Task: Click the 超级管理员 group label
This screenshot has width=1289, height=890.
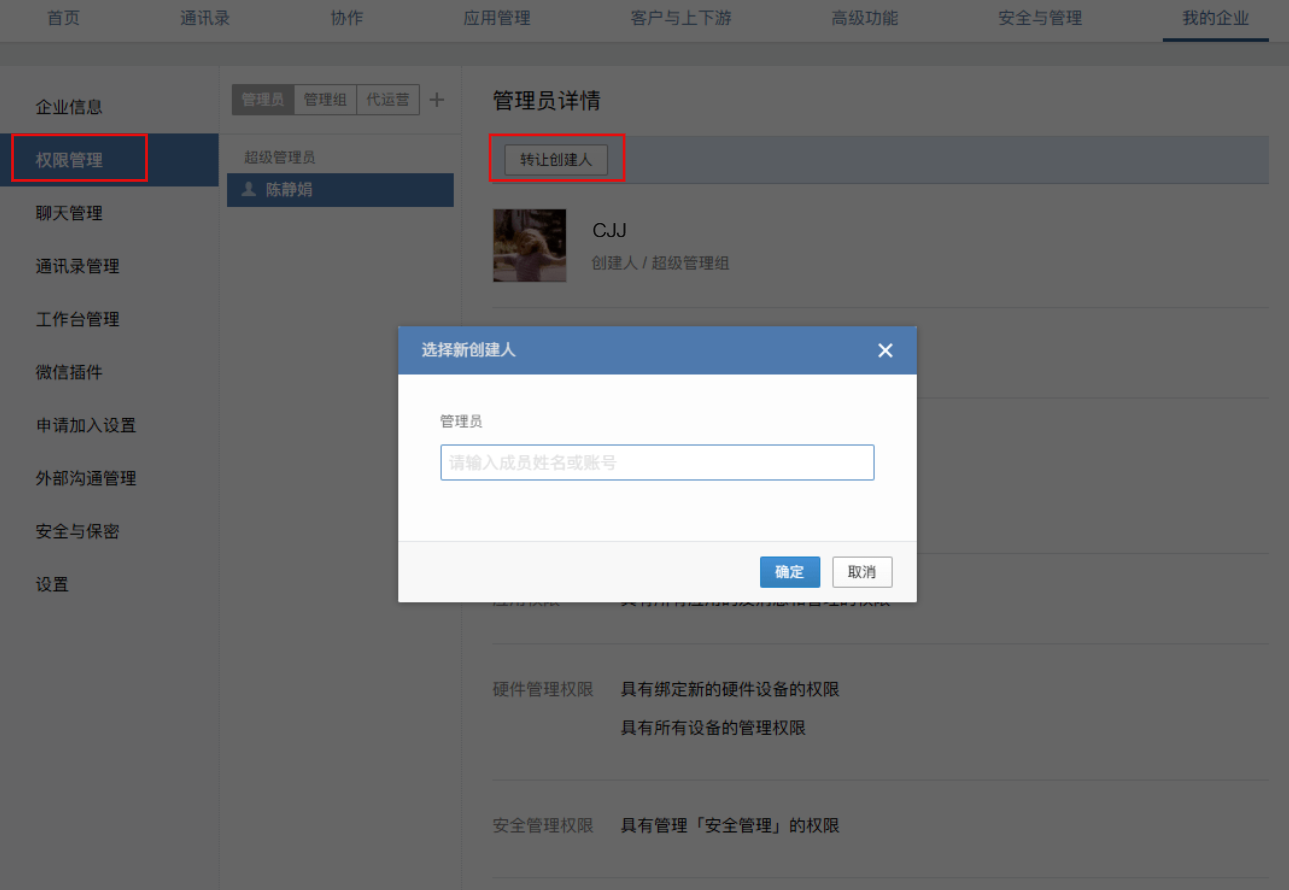Action: click(x=280, y=157)
